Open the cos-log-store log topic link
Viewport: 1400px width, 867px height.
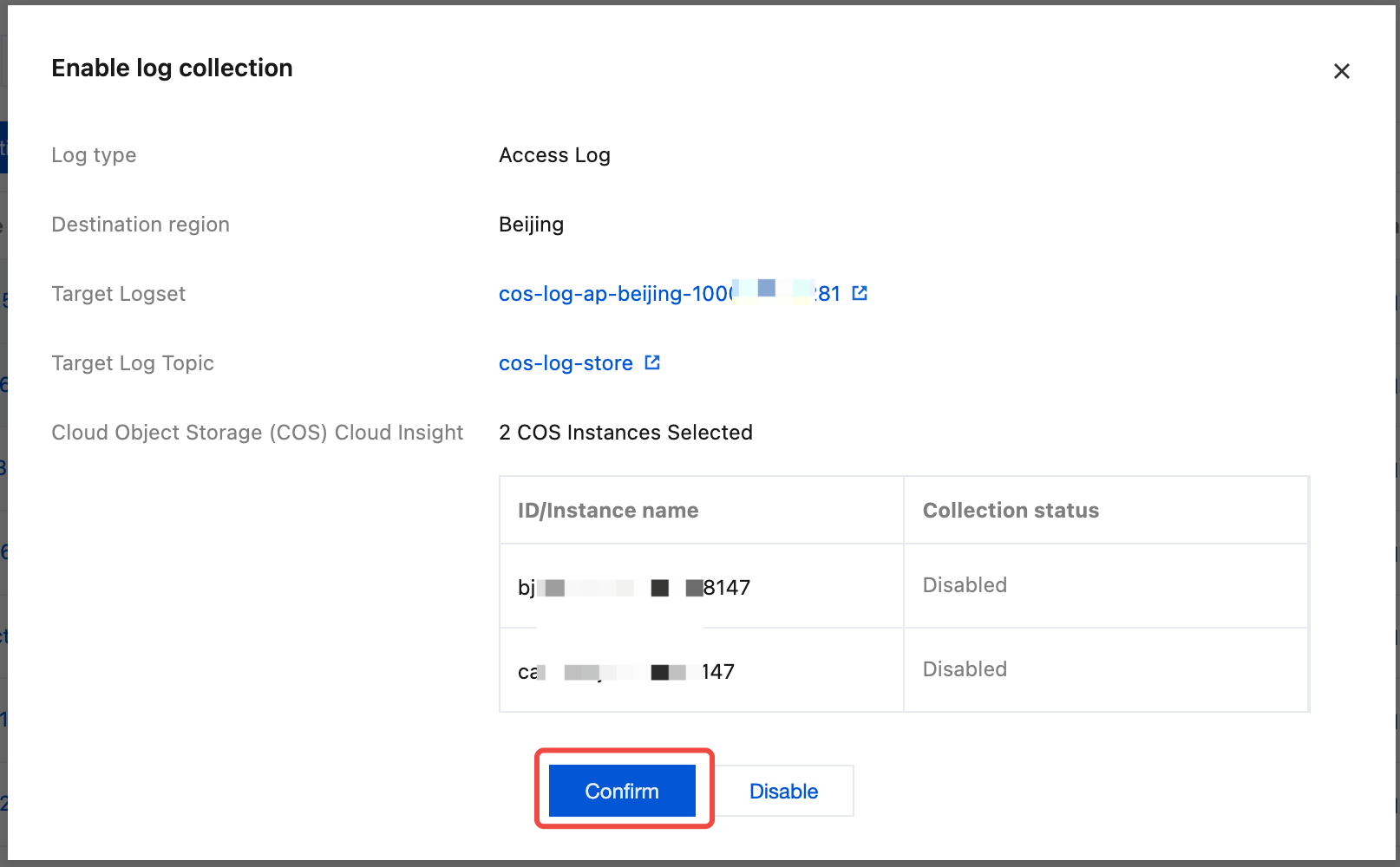click(x=566, y=363)
